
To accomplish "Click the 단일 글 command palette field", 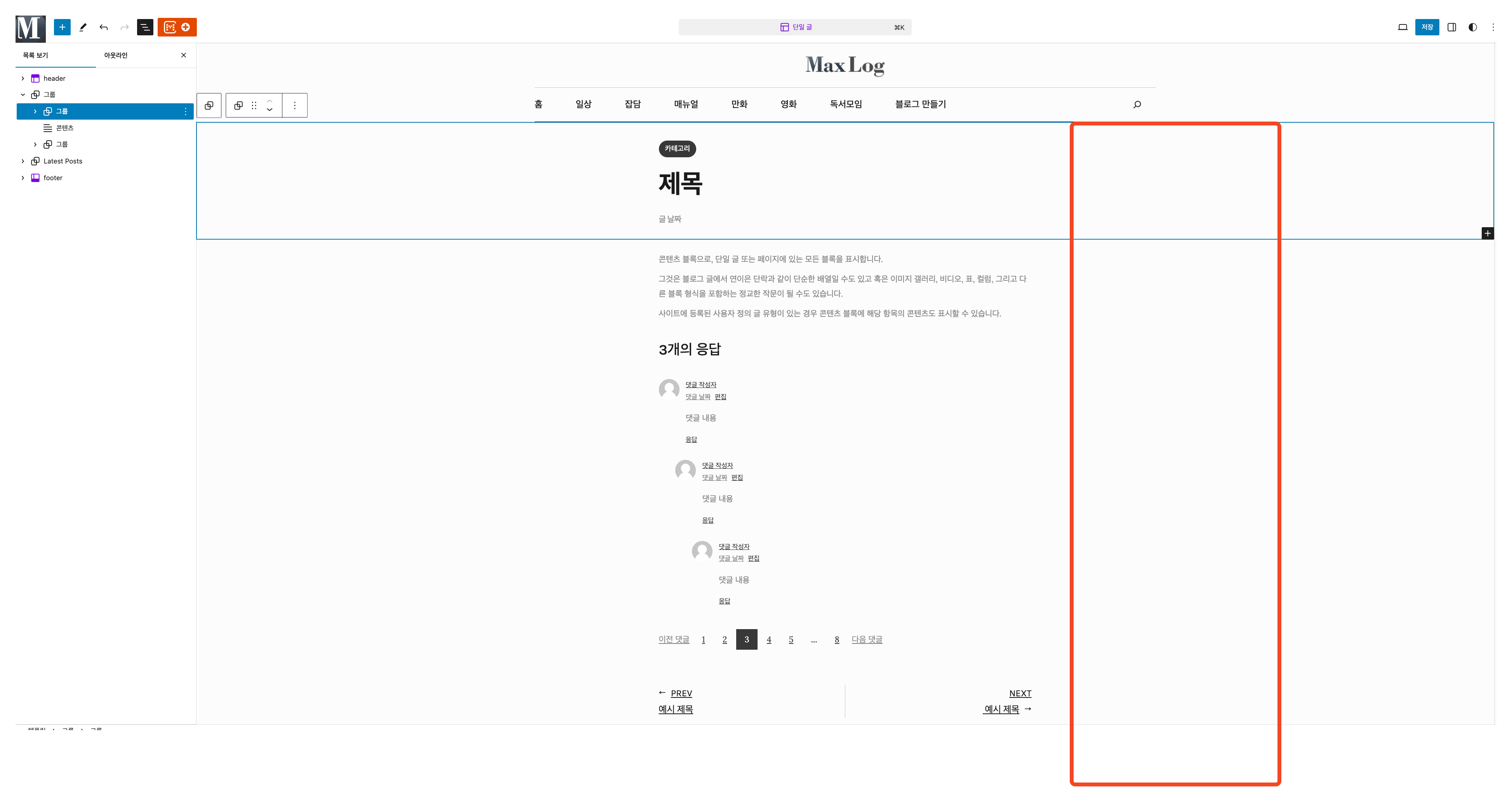I will [795, 27].
